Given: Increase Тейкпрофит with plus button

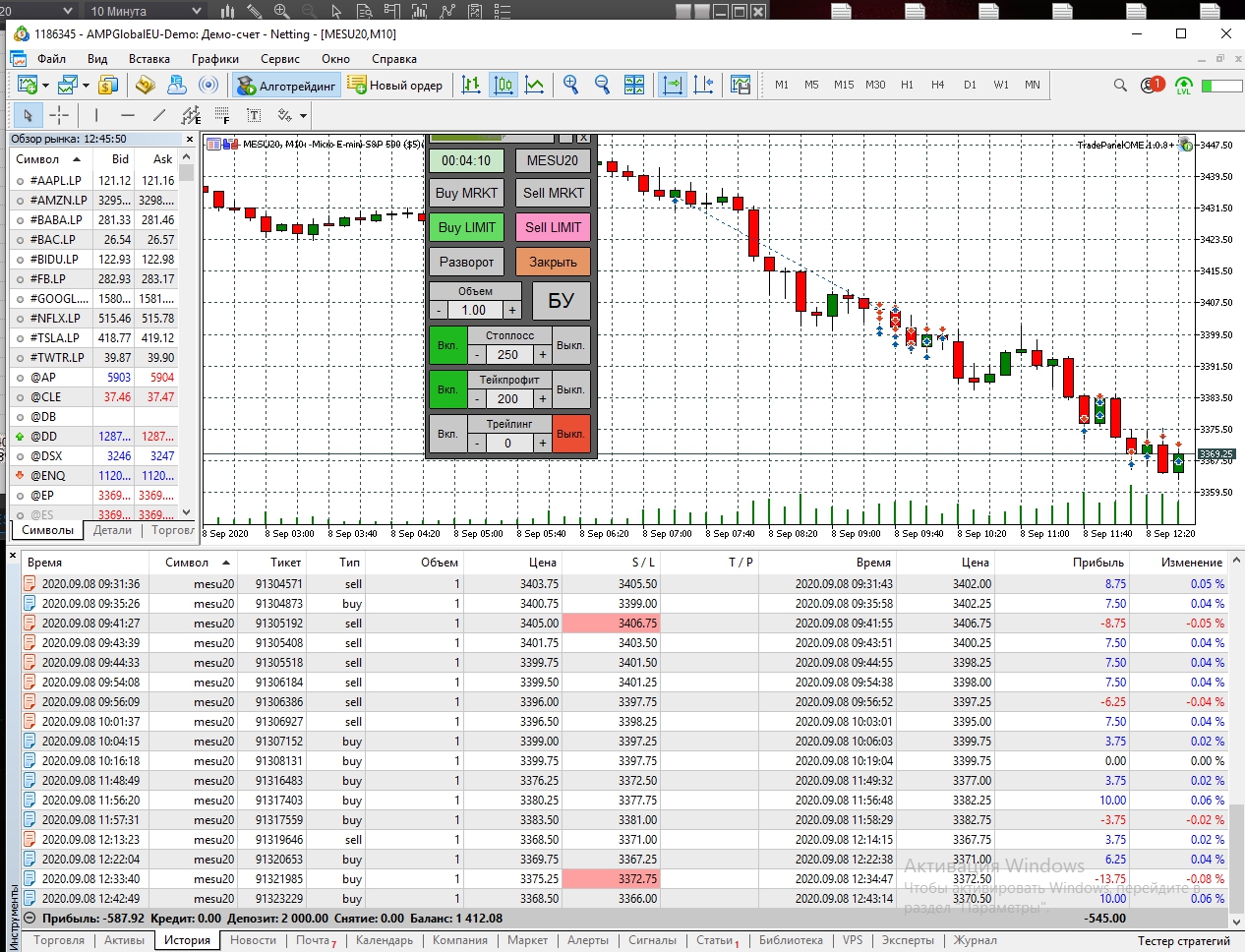Looking at the screenshot, I should pos(543,399).
